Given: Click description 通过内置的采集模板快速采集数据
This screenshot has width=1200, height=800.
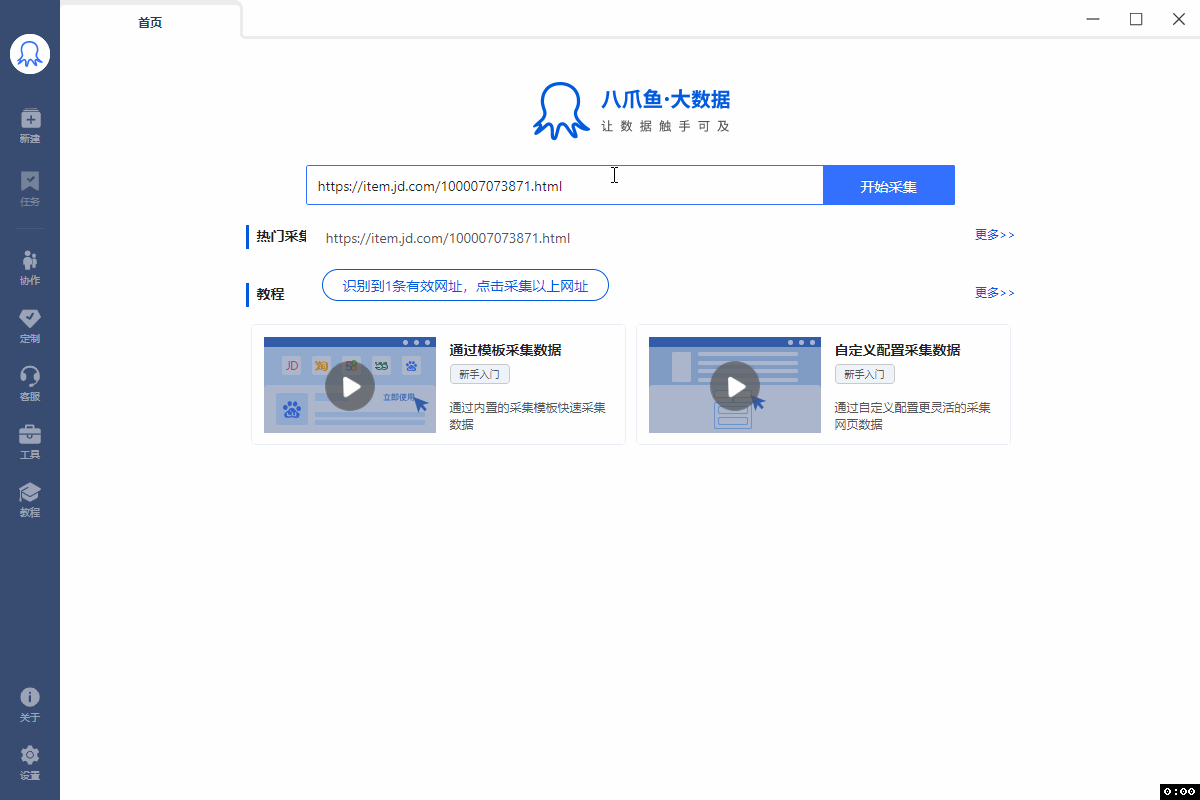Looking at the screenshot, I should 528,416.
